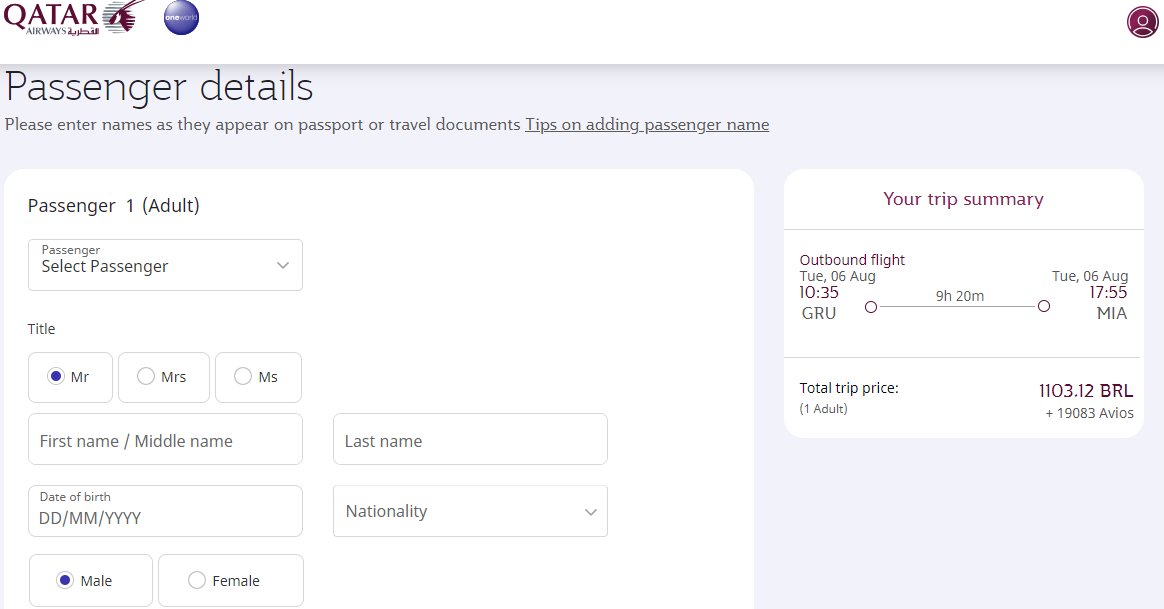The width and height of the screenshot is (1164, 609).
Task: Select Female gender option
Action: click(231, 580)
